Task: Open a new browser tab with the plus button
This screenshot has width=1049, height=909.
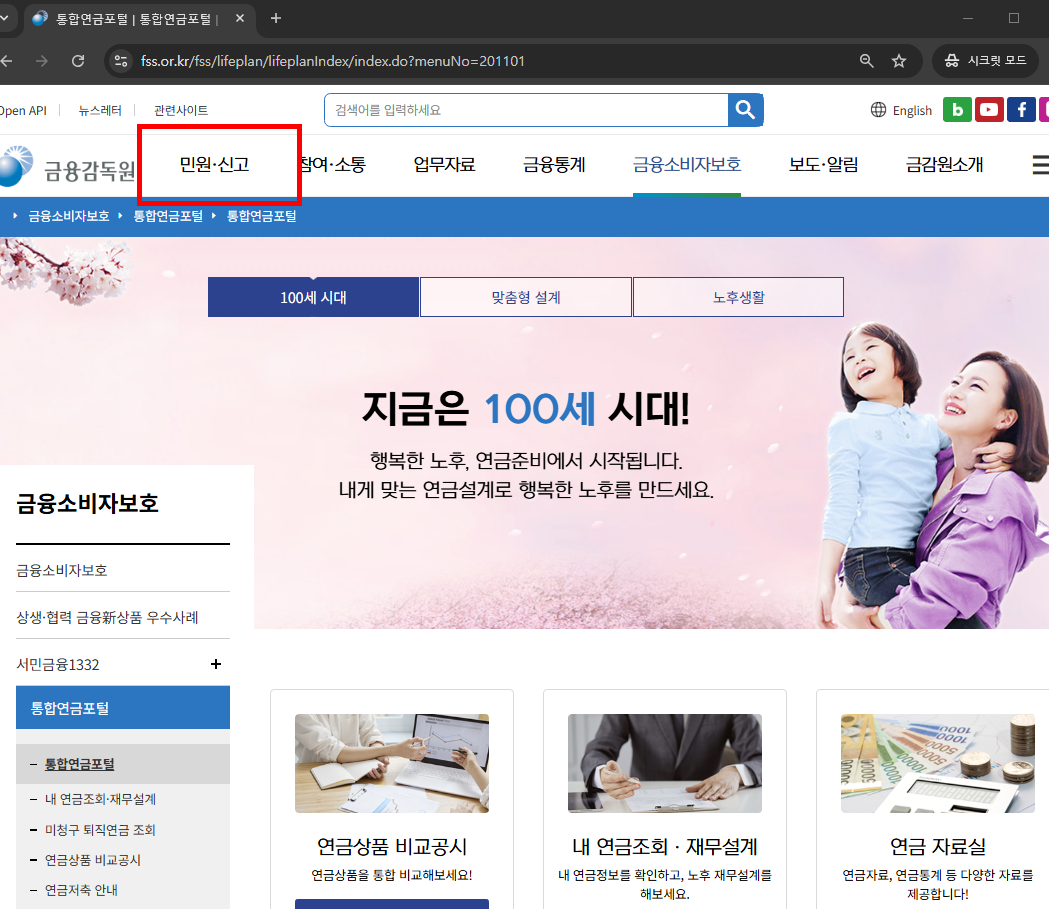Action: (x=275, y=18)
